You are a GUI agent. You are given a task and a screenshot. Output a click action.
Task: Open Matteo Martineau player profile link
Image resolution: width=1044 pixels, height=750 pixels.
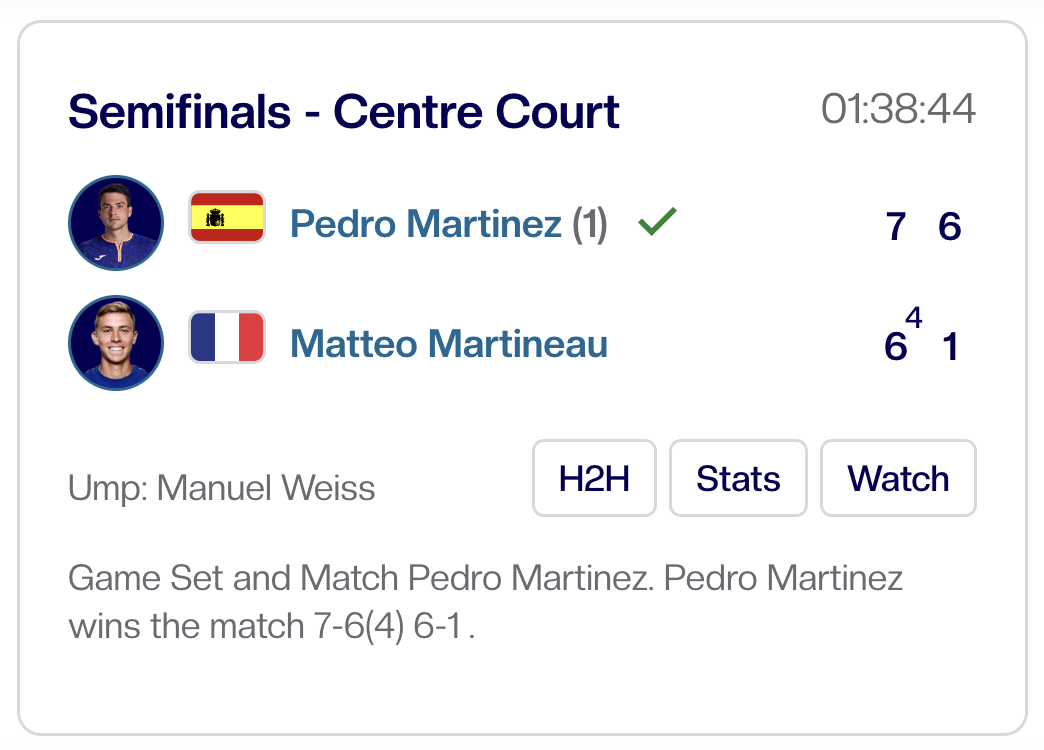pyautogui.click(x=448, y=344)
